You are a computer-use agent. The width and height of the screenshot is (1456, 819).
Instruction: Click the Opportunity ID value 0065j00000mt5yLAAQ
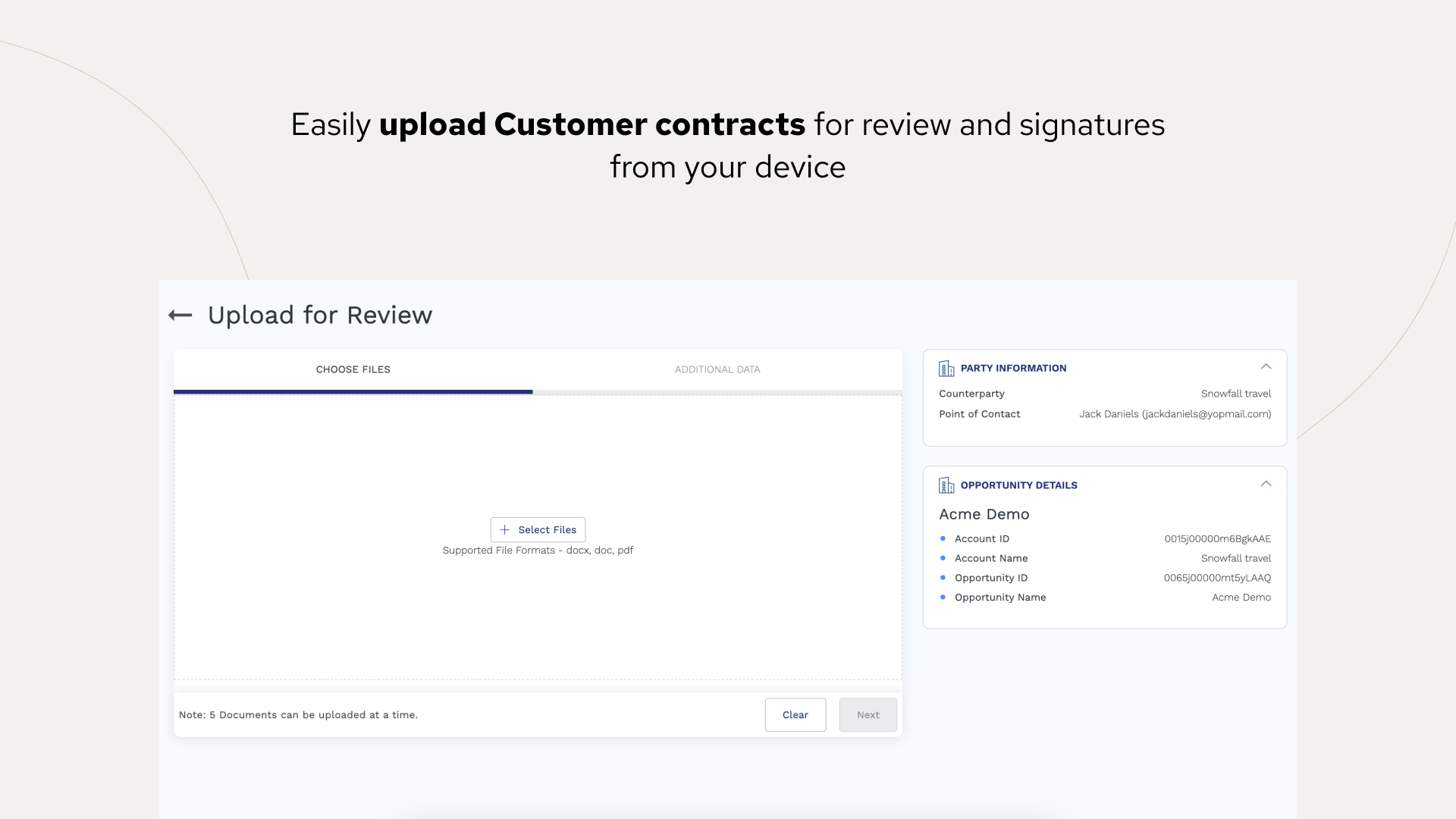pos(1218,578)
